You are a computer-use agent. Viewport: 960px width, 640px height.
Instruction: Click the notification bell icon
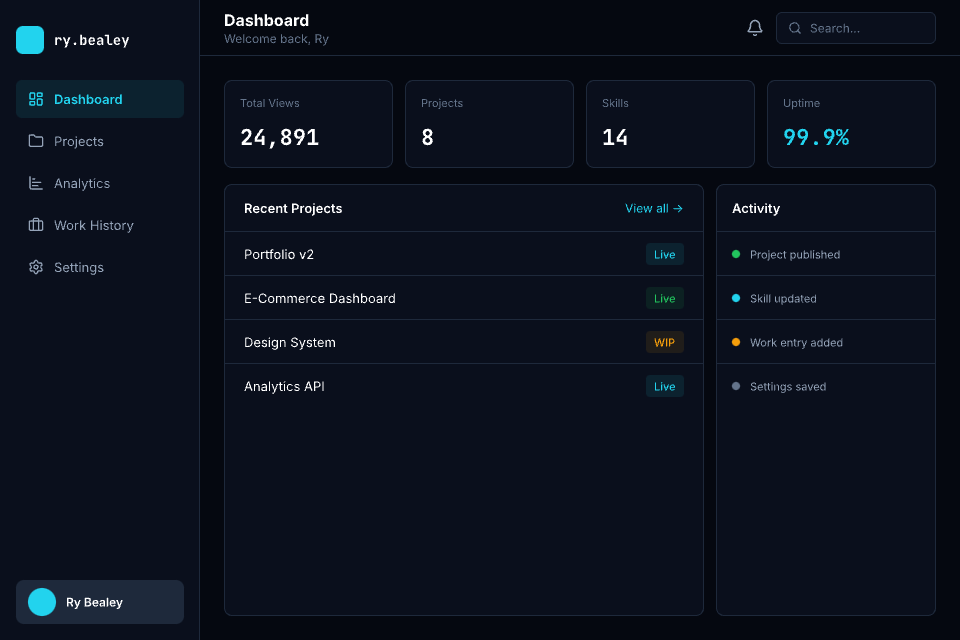(755, 28)
